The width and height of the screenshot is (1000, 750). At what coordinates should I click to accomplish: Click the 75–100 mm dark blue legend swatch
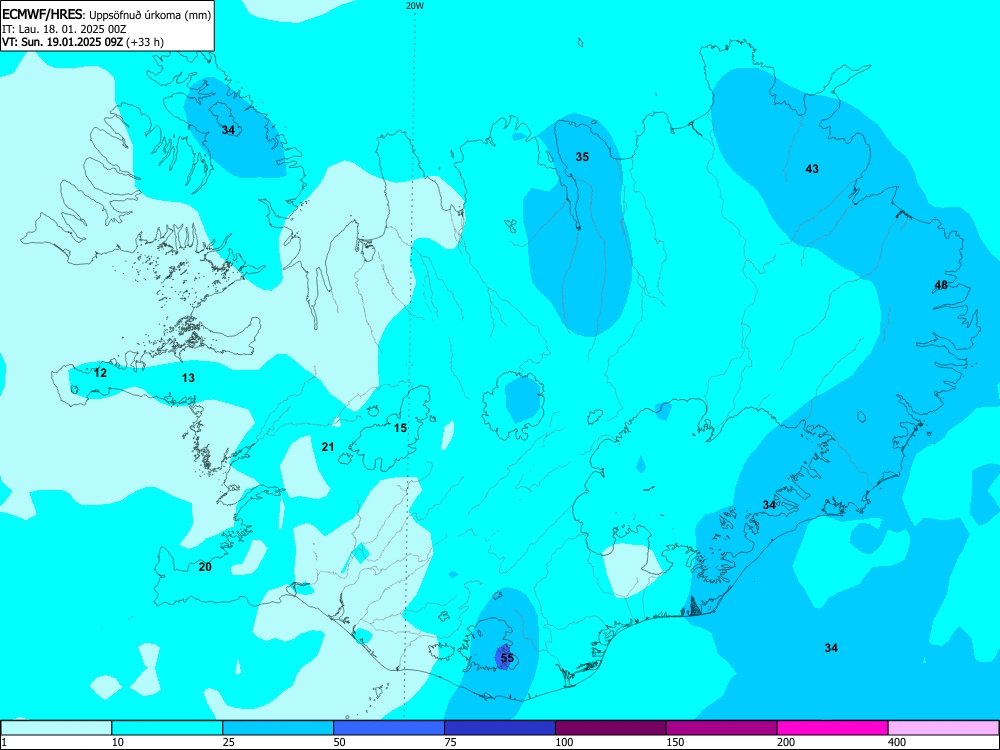[500, 728]
